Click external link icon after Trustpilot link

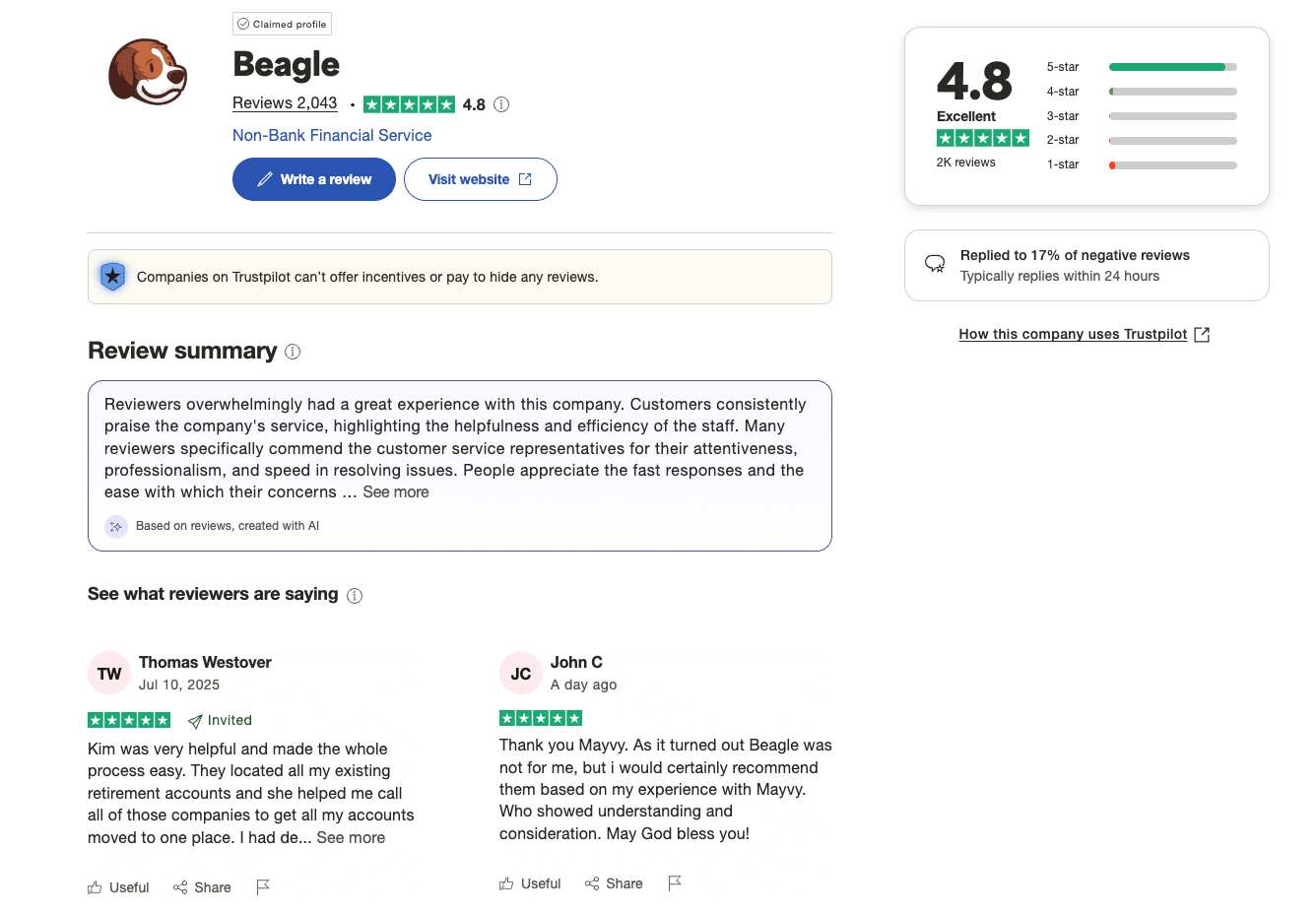pyautogui.click(x=1202, y=335)
